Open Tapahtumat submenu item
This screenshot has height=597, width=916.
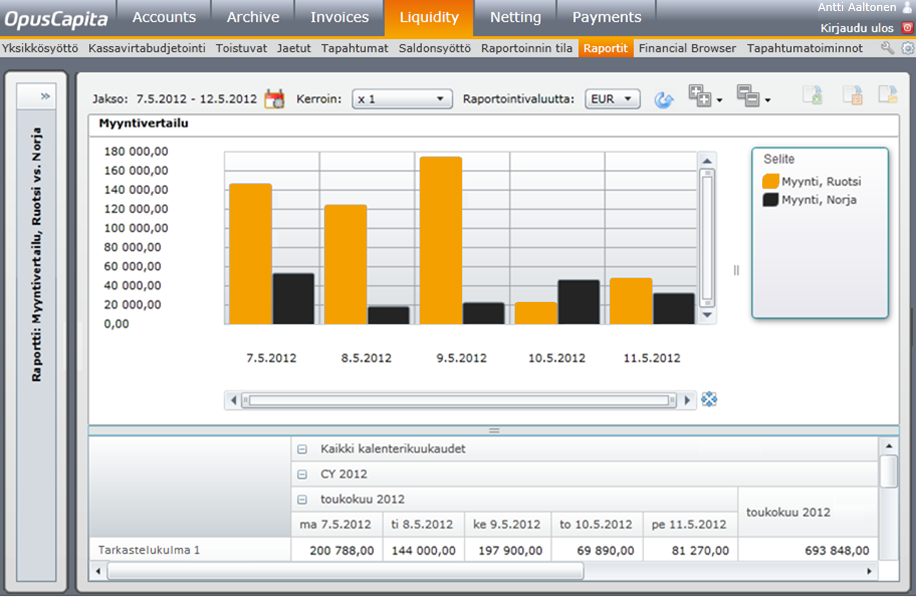tap(355, 48)
